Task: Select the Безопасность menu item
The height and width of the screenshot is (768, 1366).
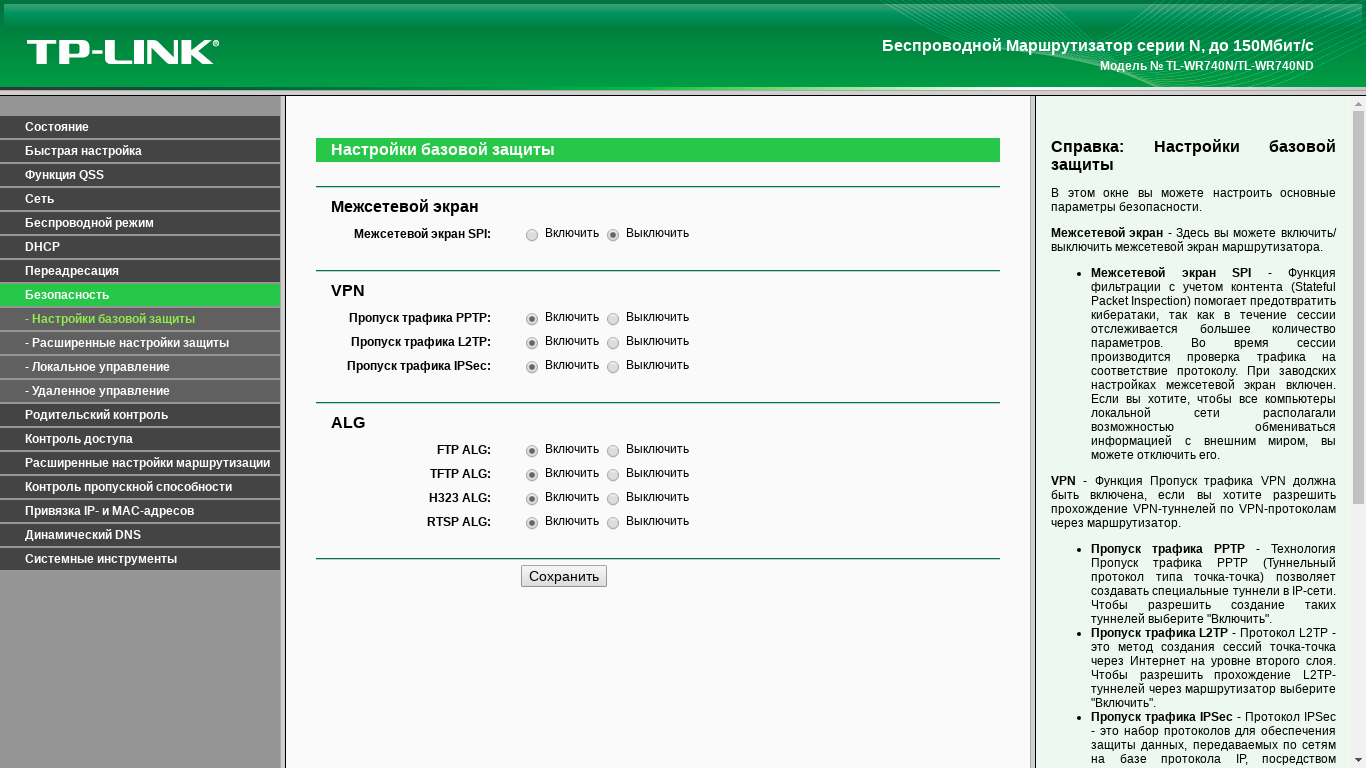Action: coord(140,295)
